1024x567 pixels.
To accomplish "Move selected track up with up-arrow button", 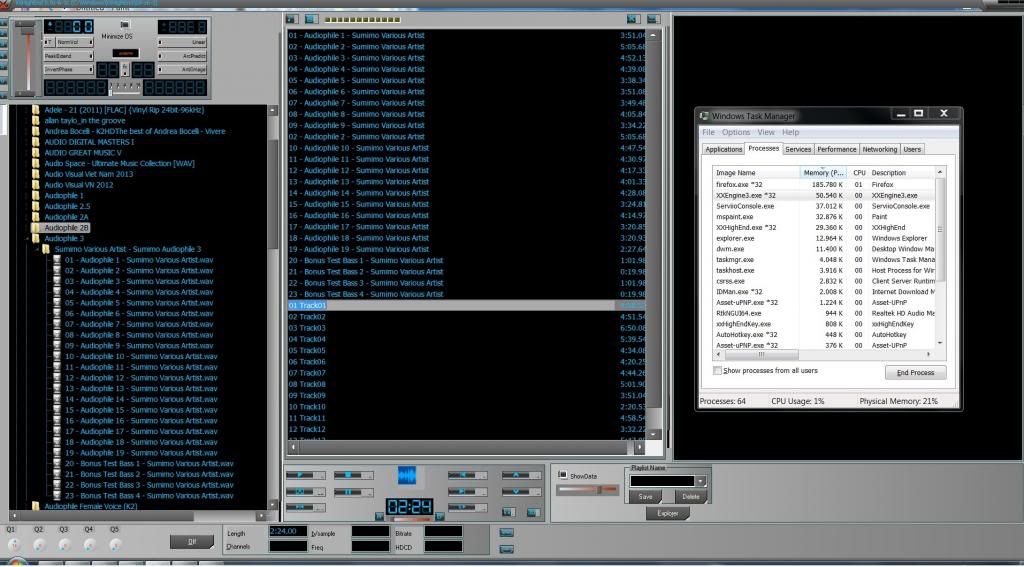I will click(522, 475).
